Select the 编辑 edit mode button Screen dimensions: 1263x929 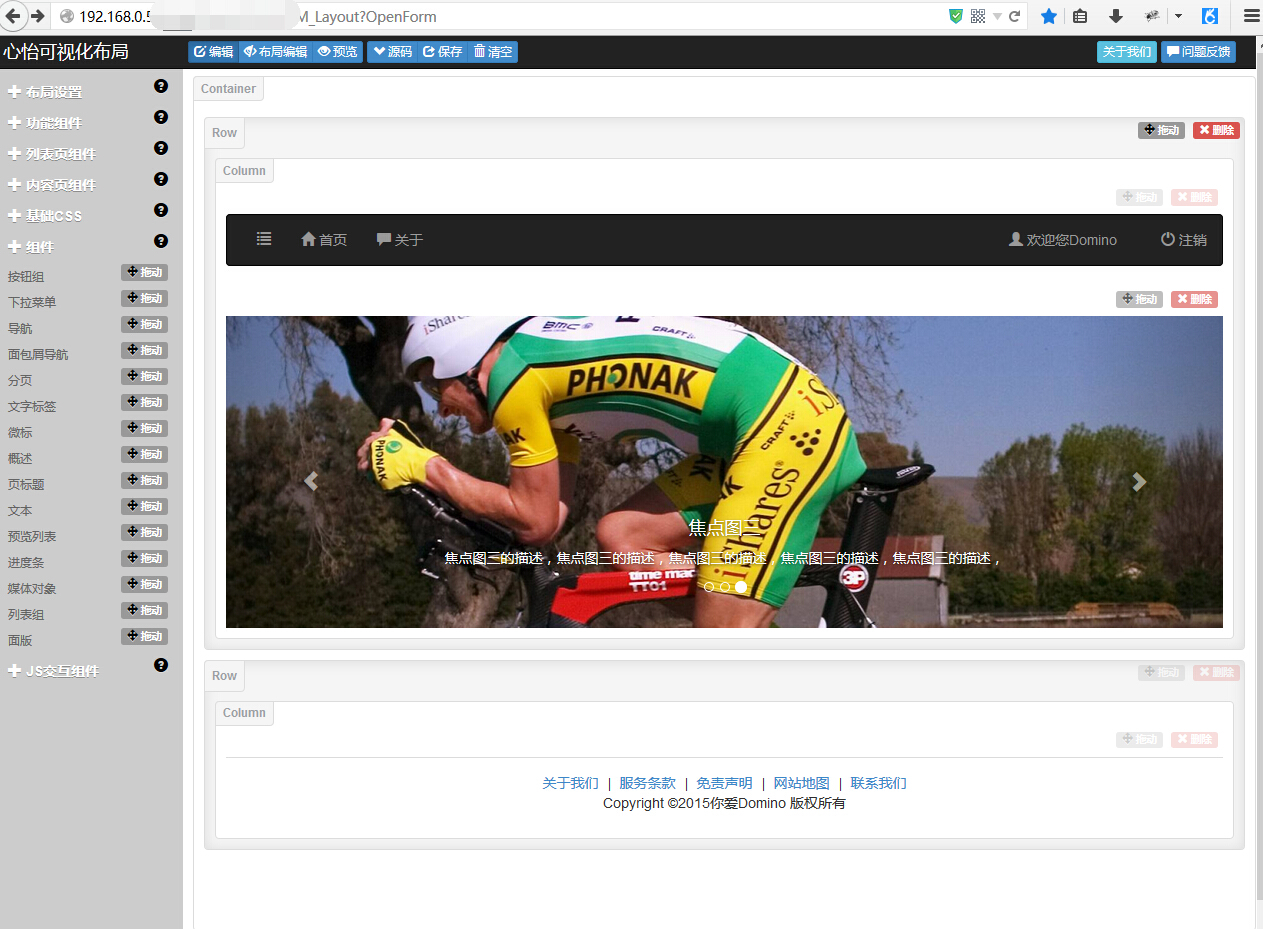(x=213, y=52)
